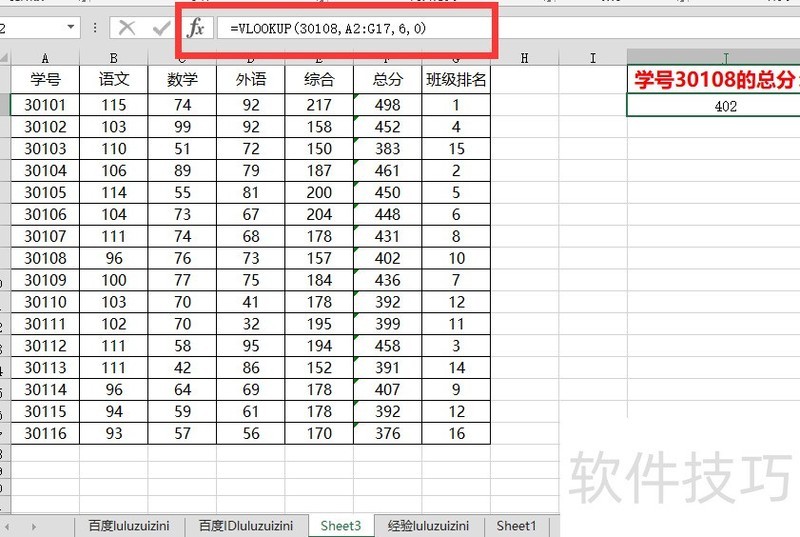Select the cell with student ID 30108
This screenshot has width=800, height=537.
pyautogui.click(x=45, y=258)
